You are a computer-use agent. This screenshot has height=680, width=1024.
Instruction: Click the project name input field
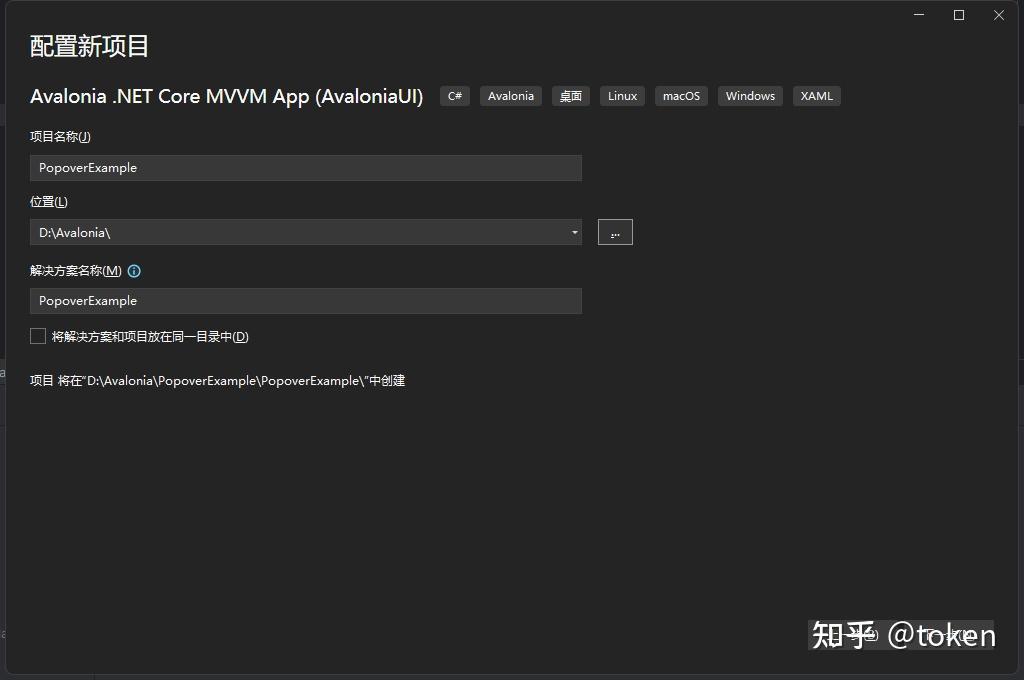point(306,168)
